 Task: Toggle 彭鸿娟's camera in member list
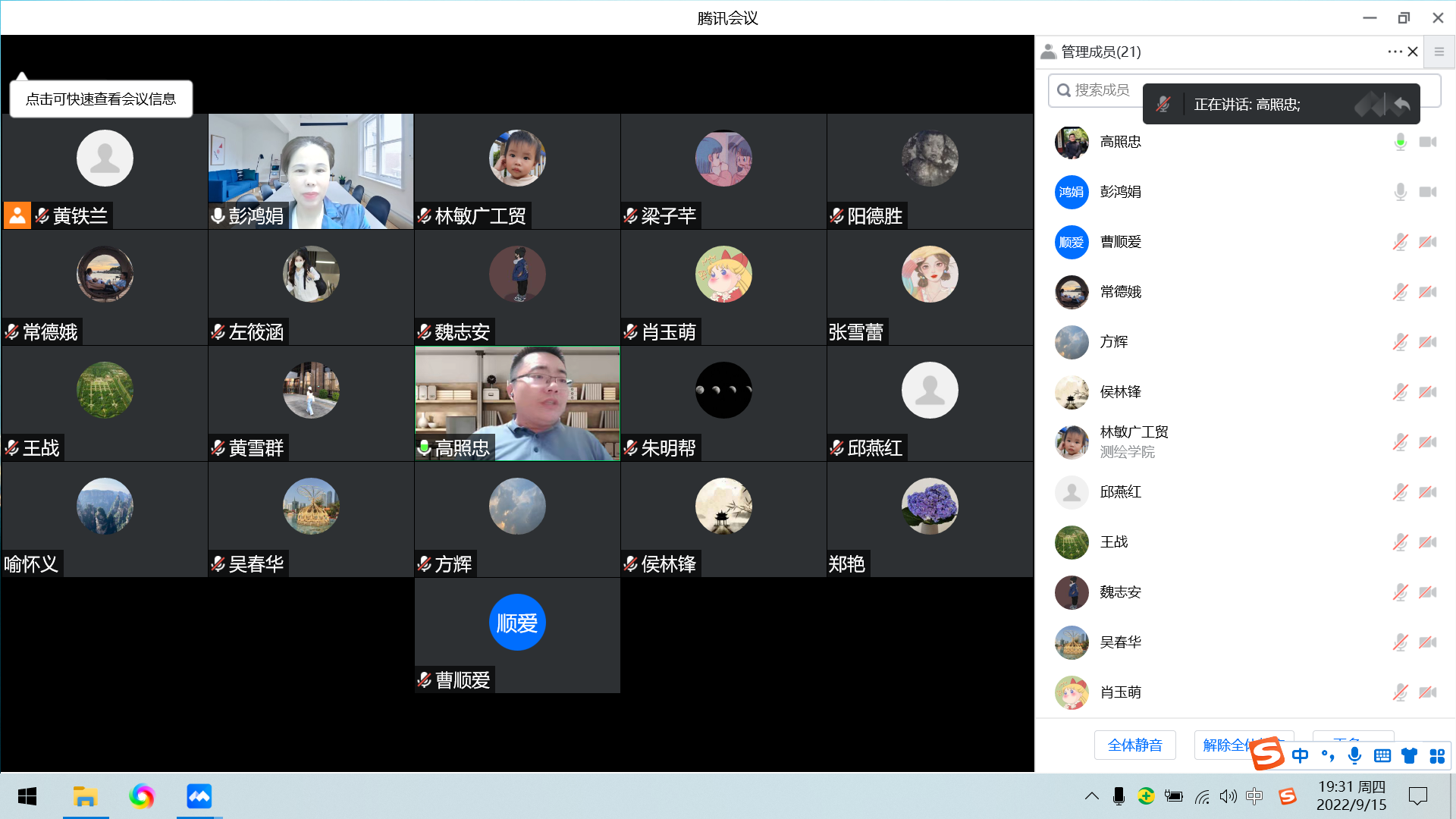pos(1428,192)
